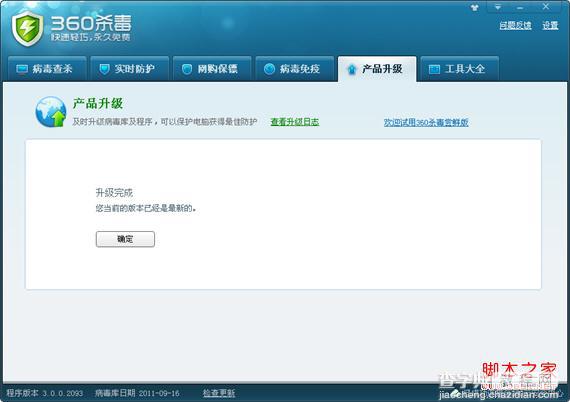Click the 确定 button
Image resolution: width=570 pixels, height=402 pixels.
click(125, 239)
